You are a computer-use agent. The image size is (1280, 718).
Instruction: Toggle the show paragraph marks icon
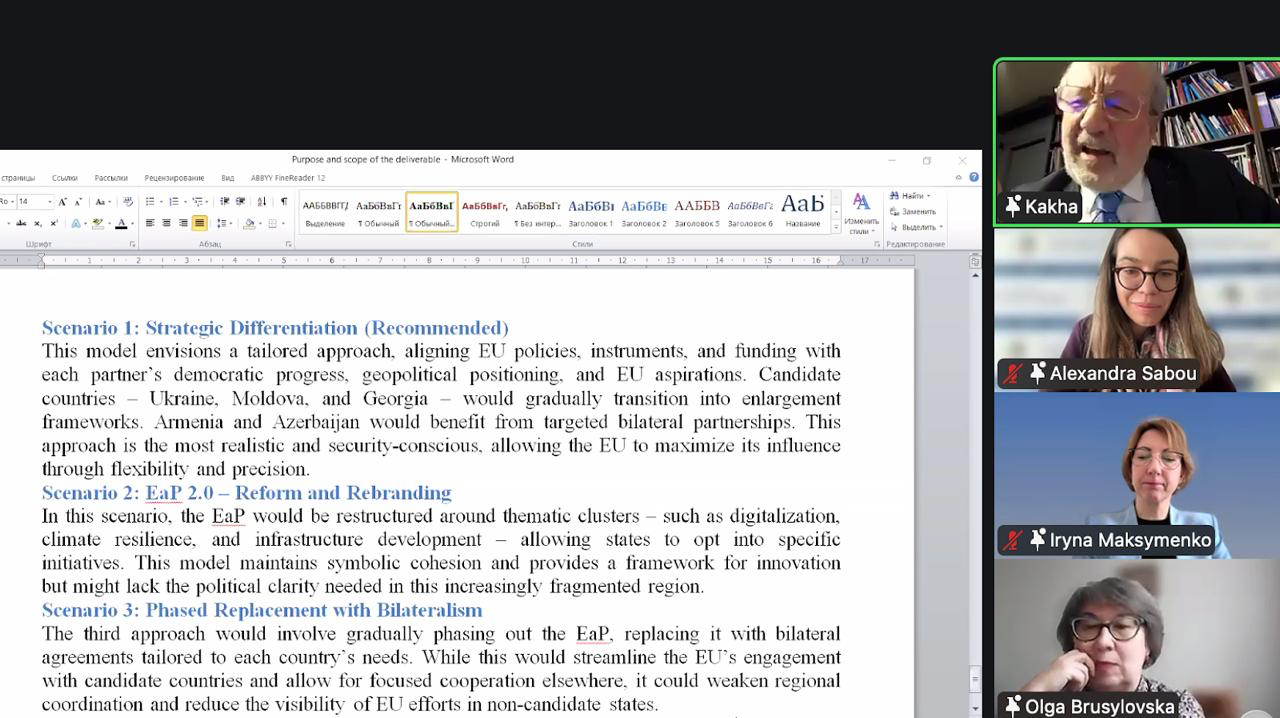coord(284,202)
